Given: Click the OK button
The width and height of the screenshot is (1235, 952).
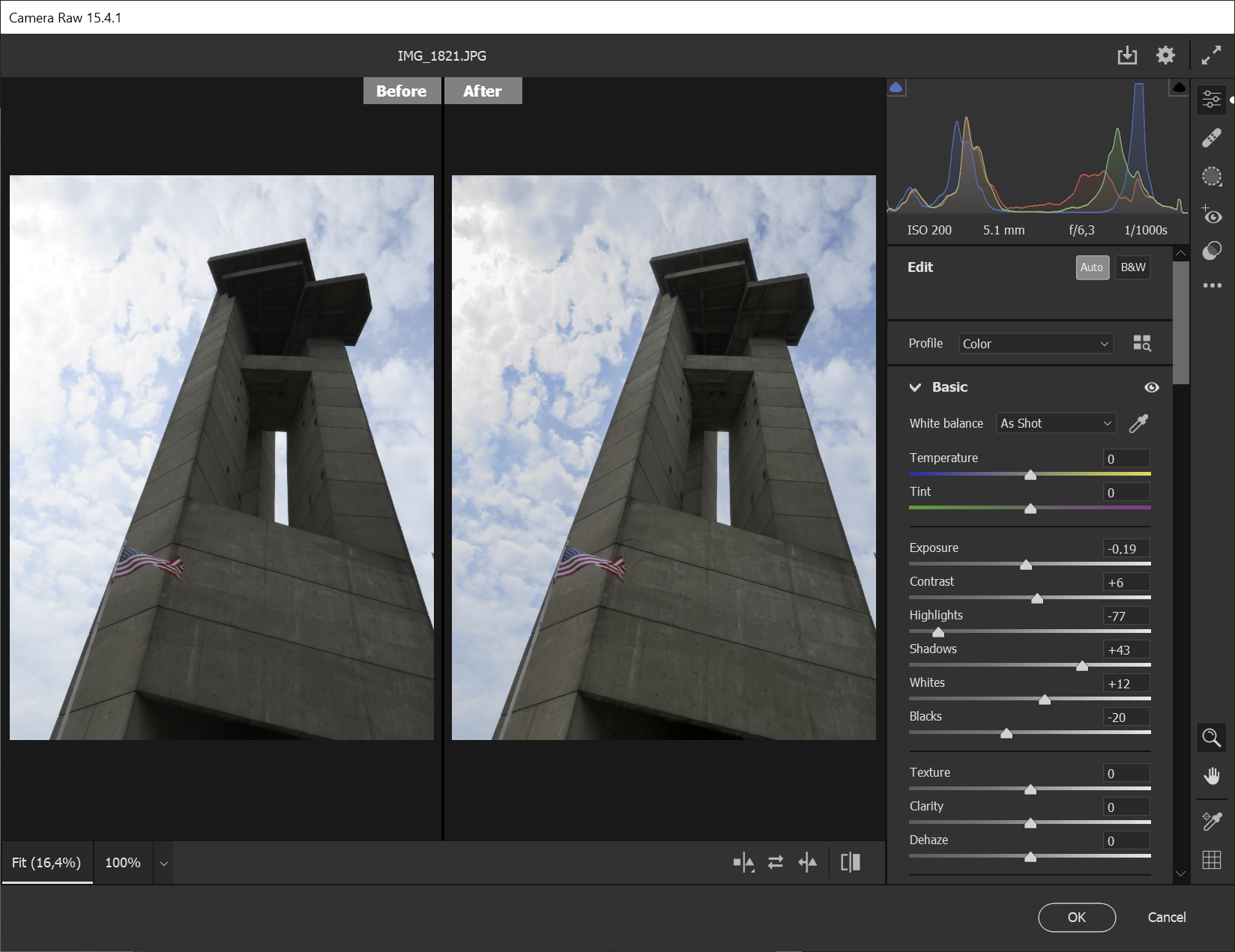Looking at the screenshot, I should pyautogui.click(x=1077, y=917).
